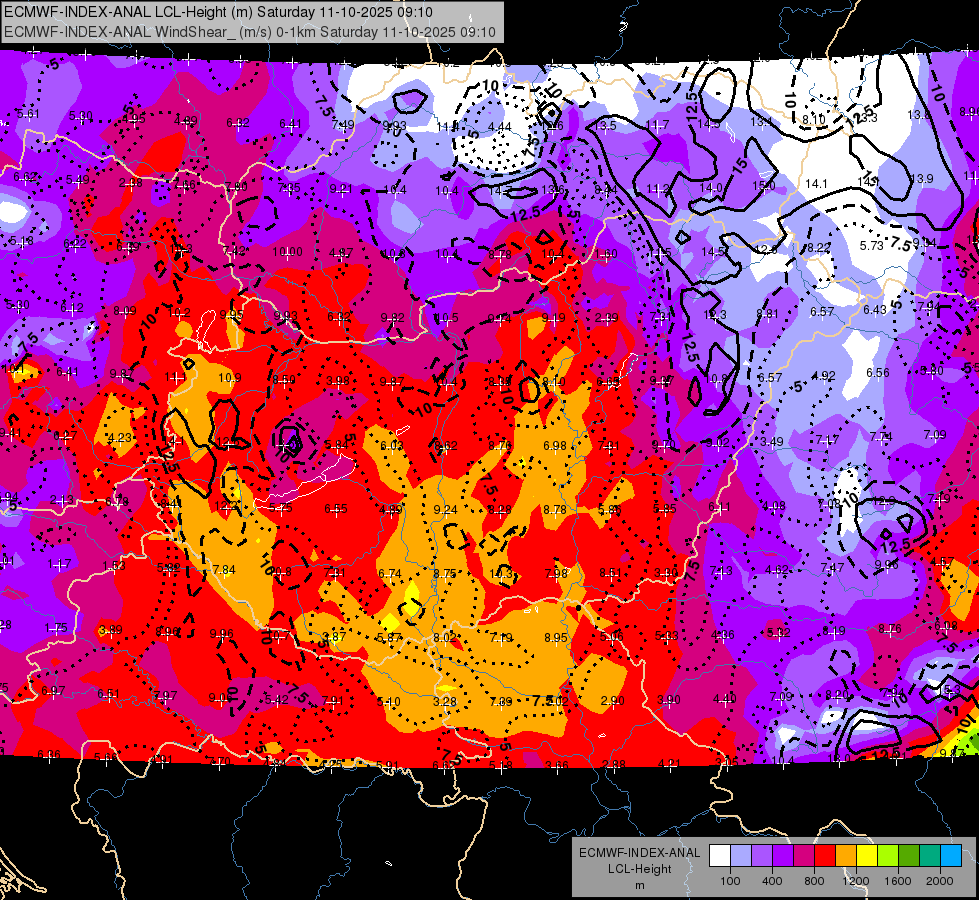Click the legend tick label 100
This screenshot has height=900, width=979.
click(x=730, y=881)
